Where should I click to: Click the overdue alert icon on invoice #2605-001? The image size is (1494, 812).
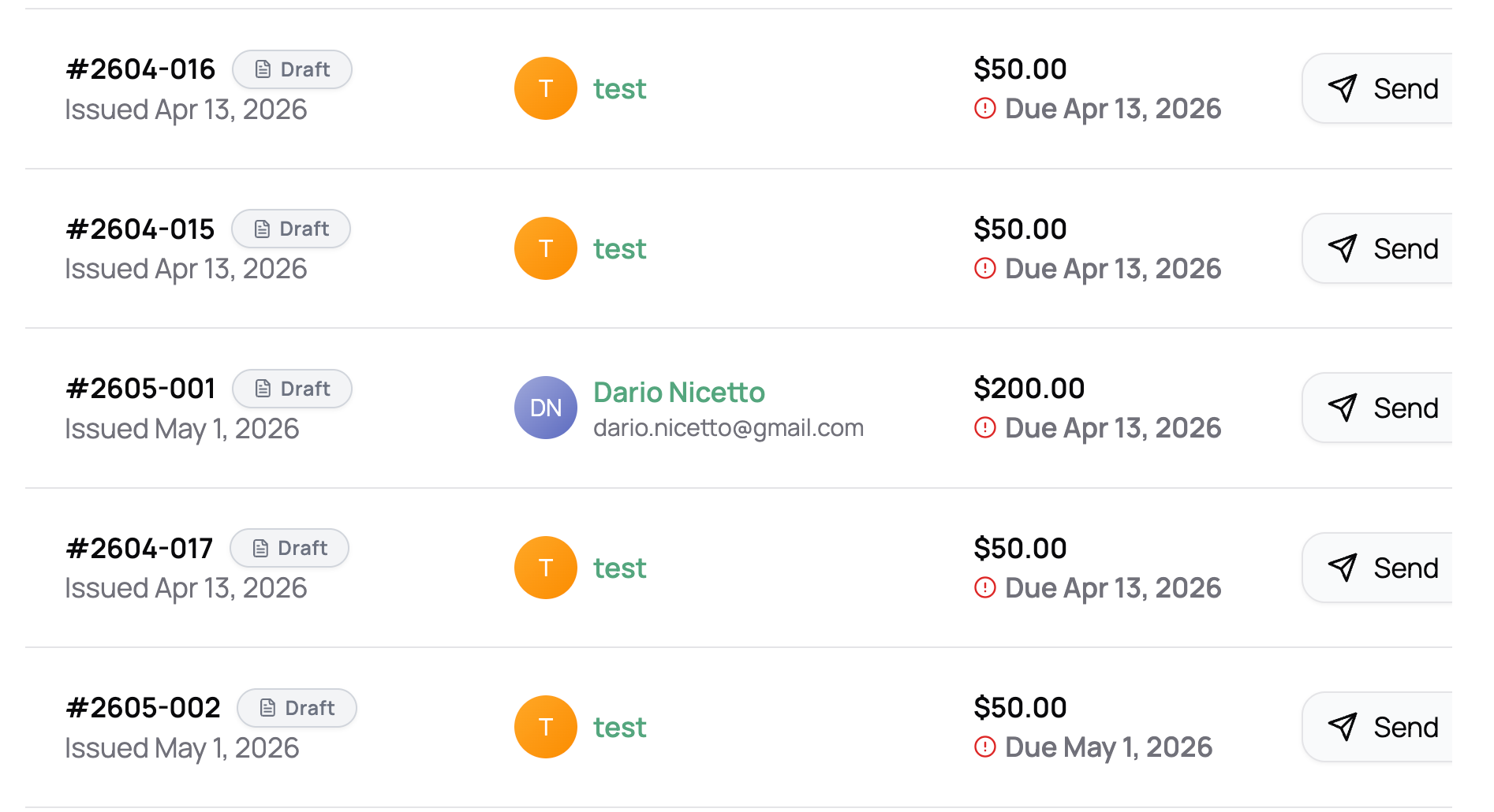point(985,428)
